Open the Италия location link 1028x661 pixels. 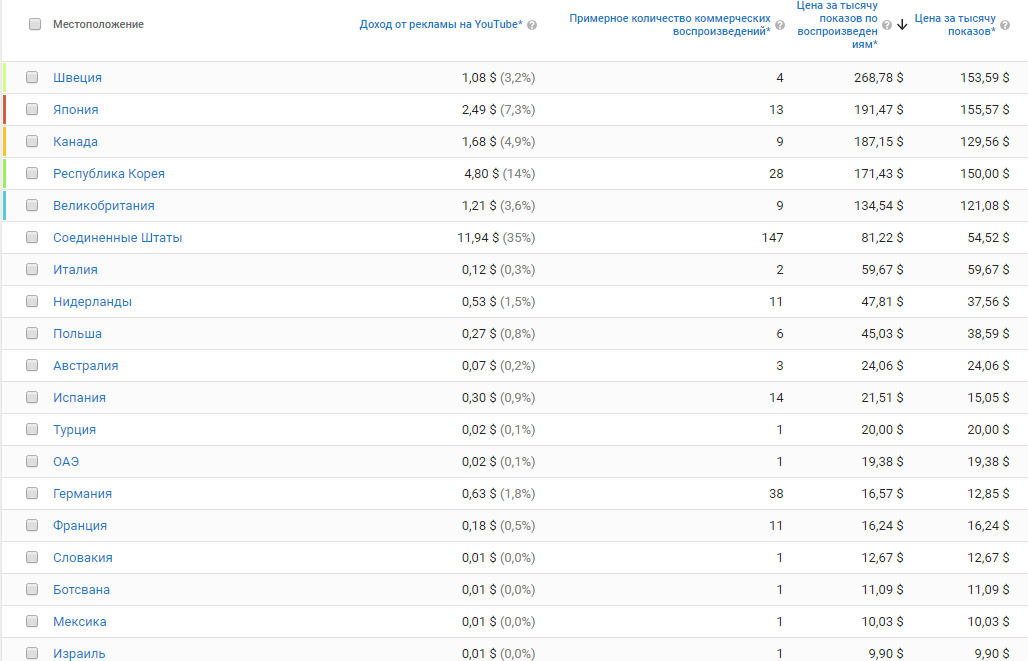[75, 270]
